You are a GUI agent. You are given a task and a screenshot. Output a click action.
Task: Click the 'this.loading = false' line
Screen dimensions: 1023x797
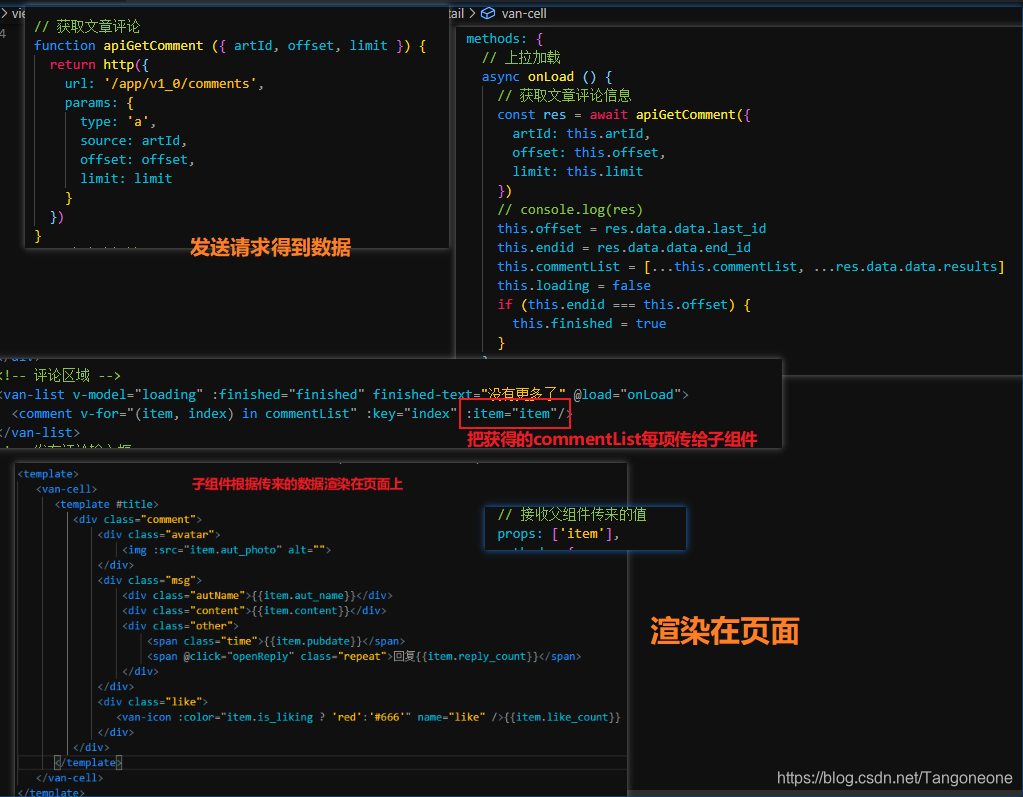pyautogui.click(x=573, y=285)
